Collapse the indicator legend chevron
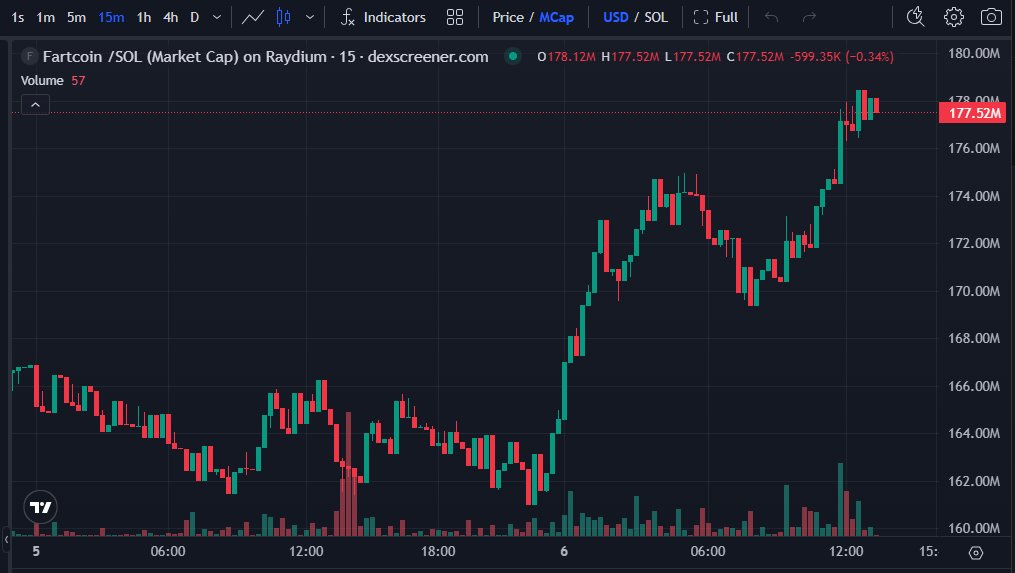The image size is (1015, 573). pyautogui.click(x=35, y=104)
